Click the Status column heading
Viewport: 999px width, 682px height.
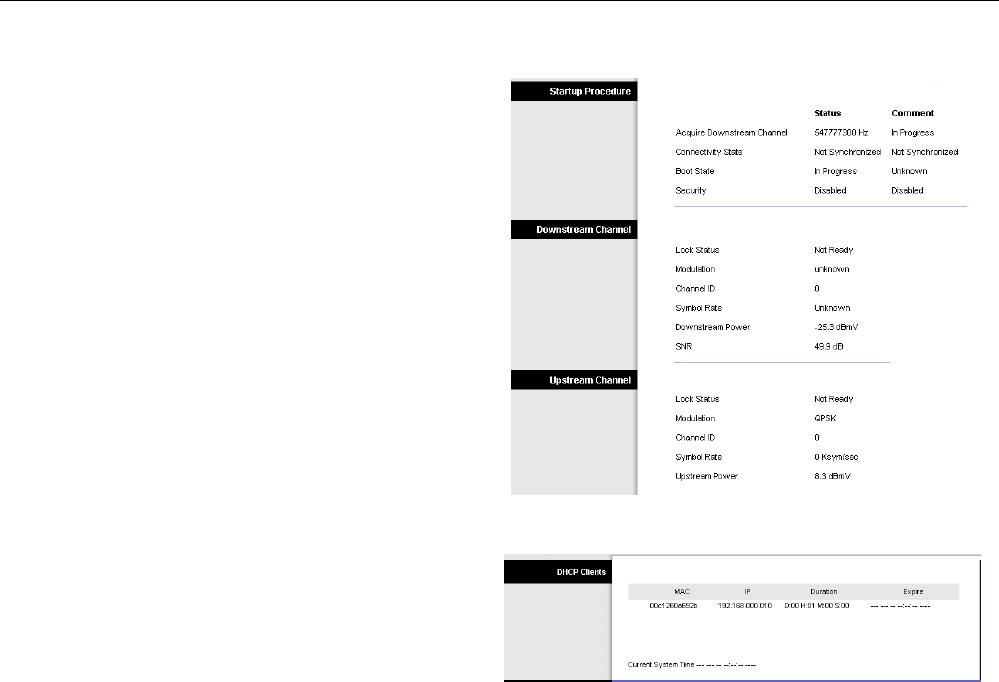(828, 113)
